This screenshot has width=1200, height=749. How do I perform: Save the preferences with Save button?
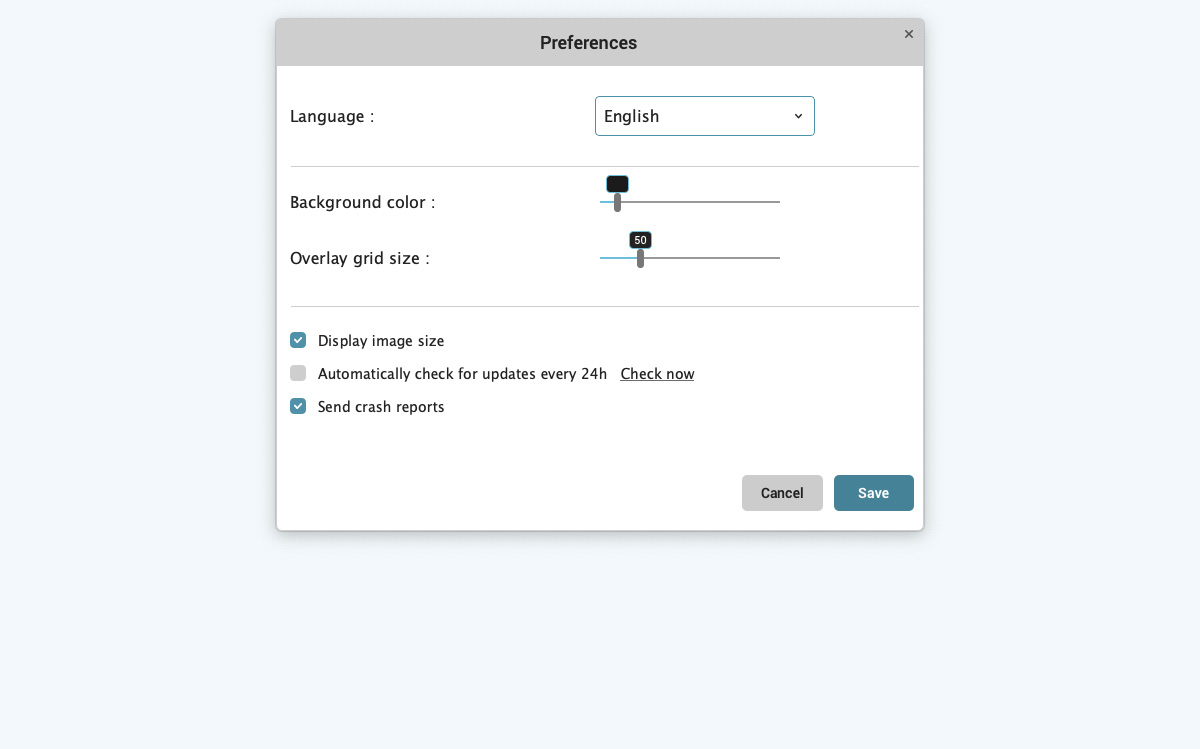[873, 493]
